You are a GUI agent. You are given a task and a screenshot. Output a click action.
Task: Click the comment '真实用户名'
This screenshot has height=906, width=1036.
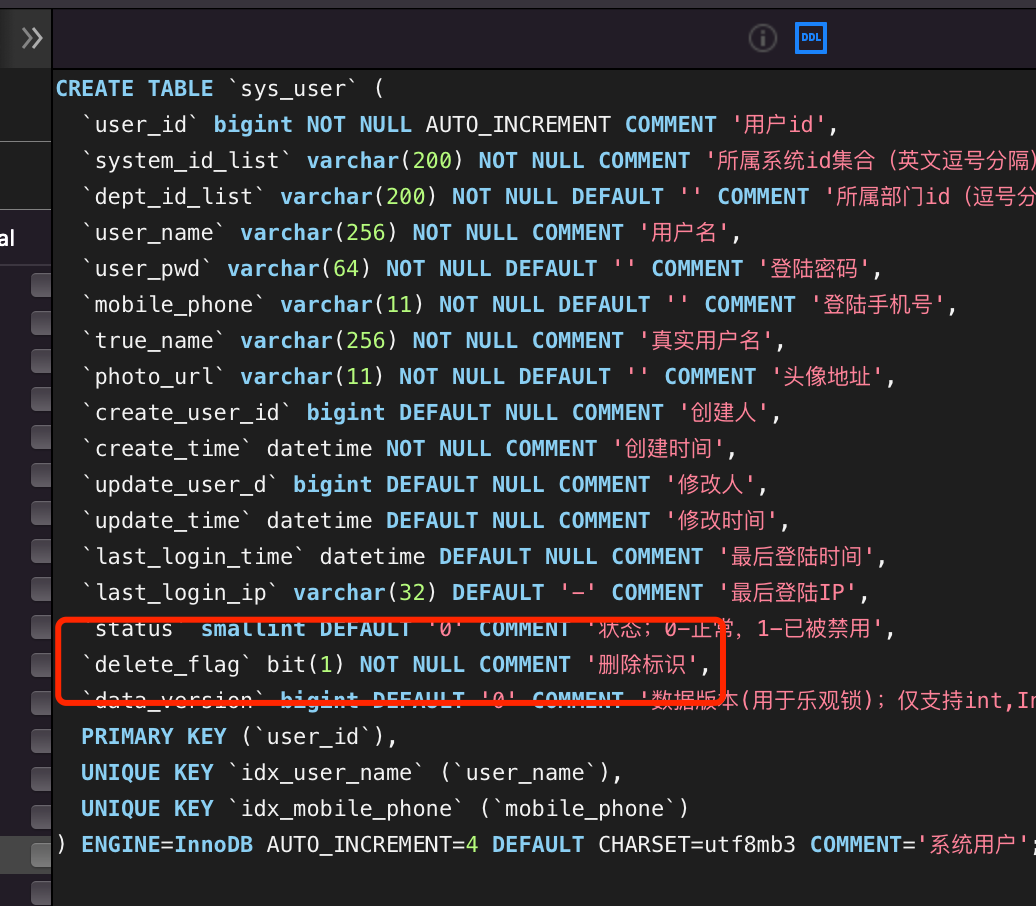[x=706, y=340]
